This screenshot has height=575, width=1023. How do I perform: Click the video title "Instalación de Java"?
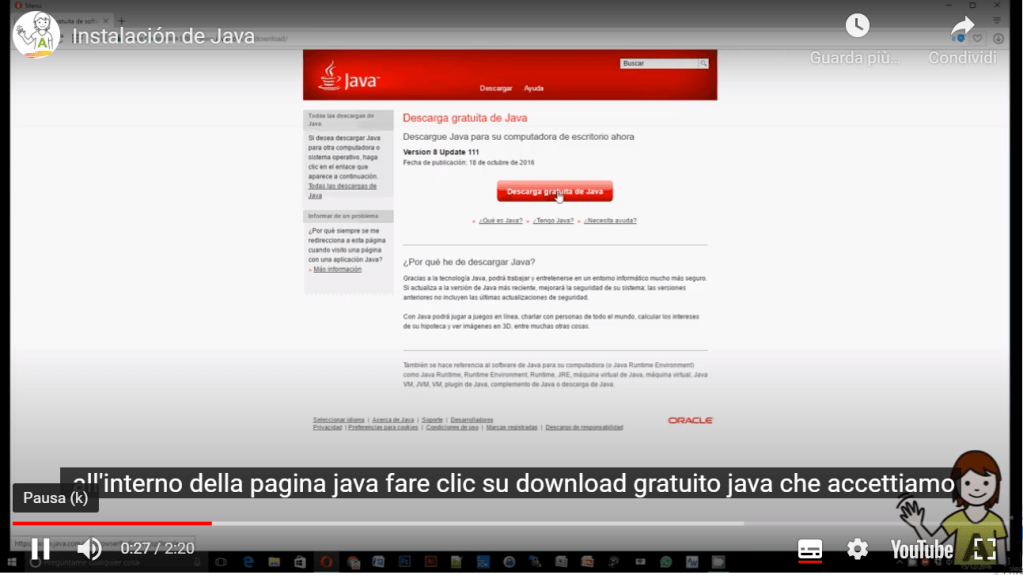pos(163,36)
